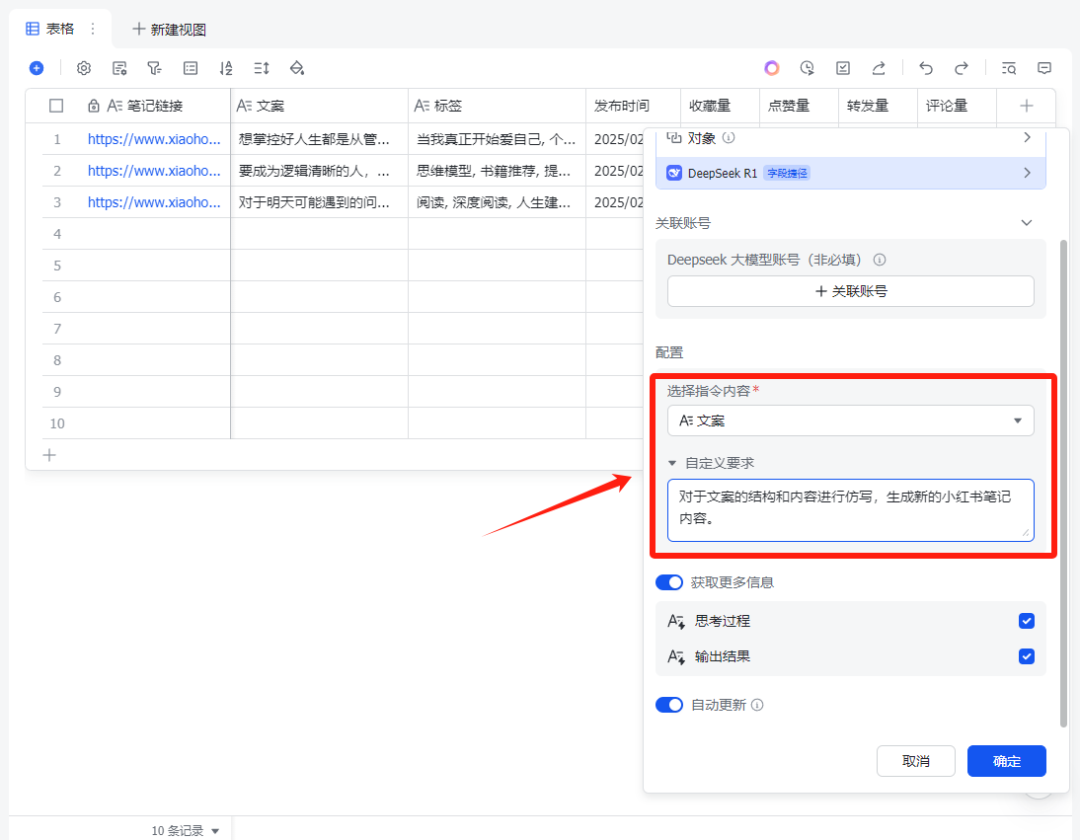Toggle the 获取更多信息 switch
Screen dimensions: 1080x840
[x=669, y=582]
